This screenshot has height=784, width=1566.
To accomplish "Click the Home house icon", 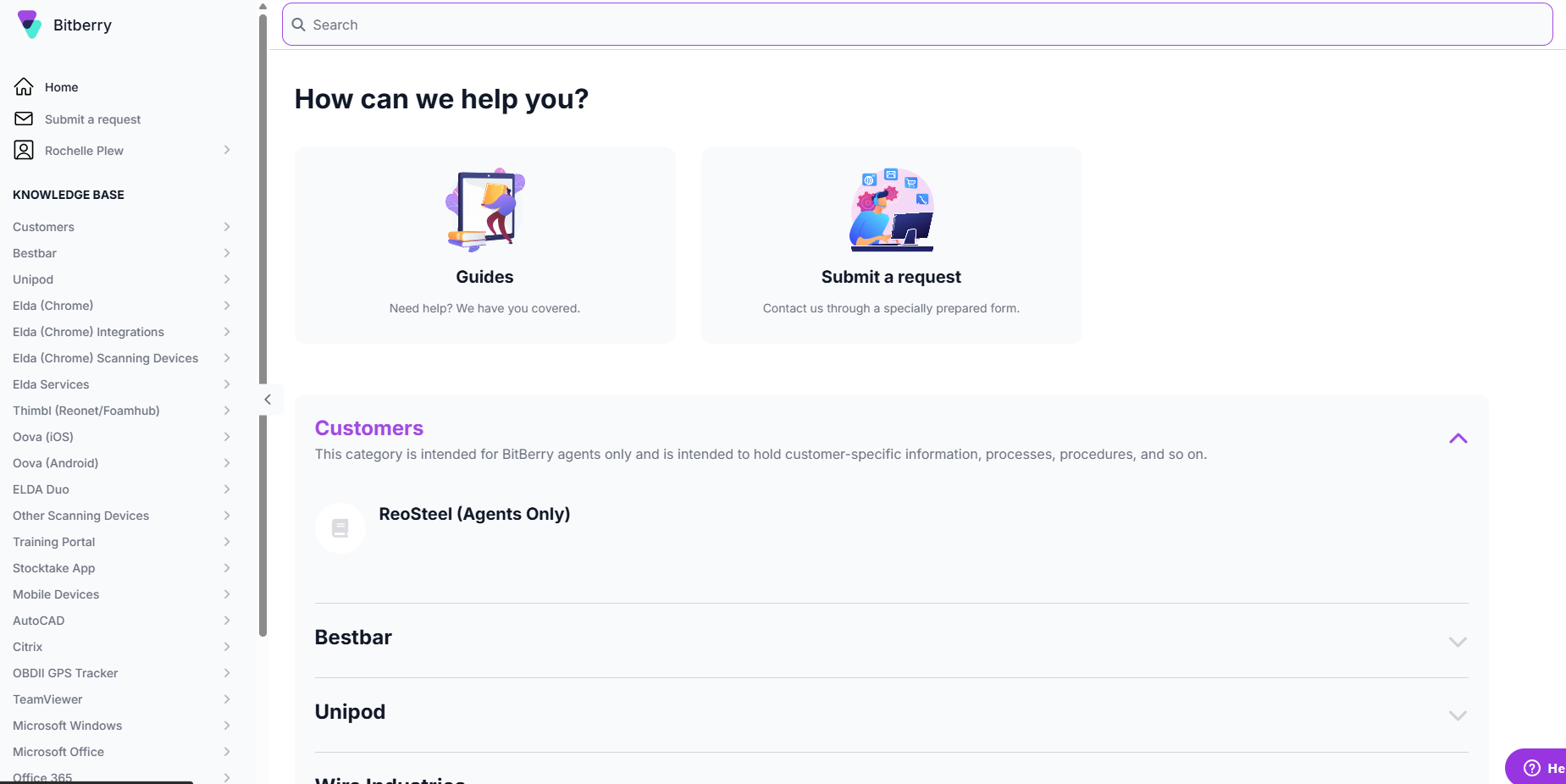I will point(24,86).
